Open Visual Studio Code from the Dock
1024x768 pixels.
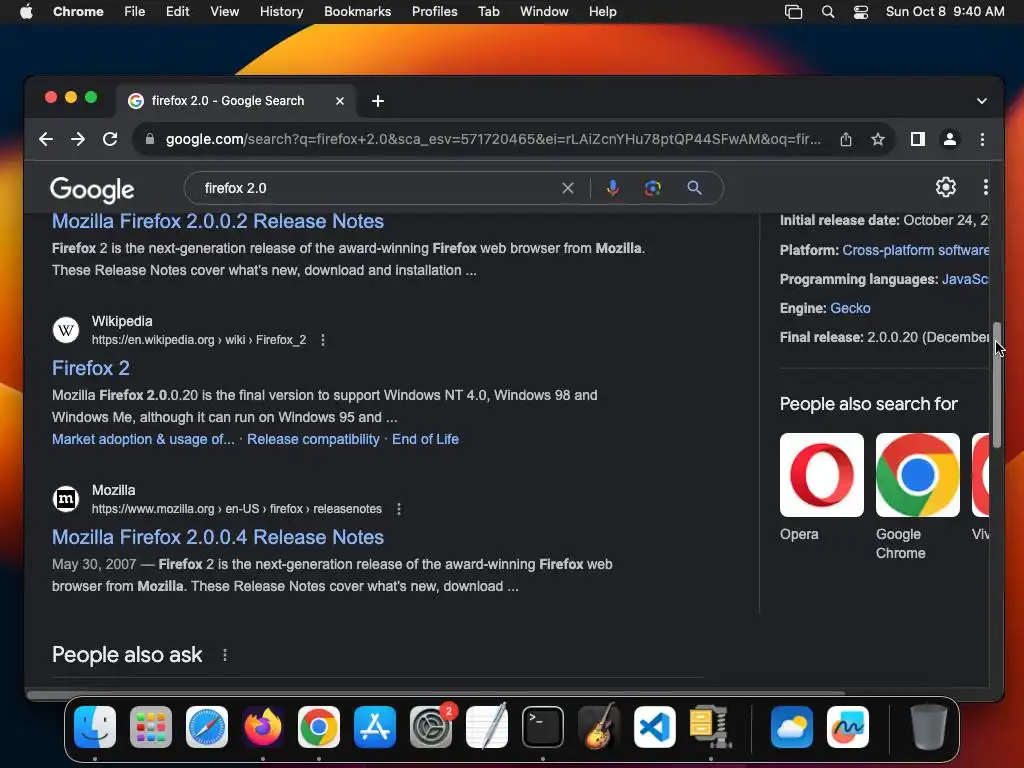[654, 726]
